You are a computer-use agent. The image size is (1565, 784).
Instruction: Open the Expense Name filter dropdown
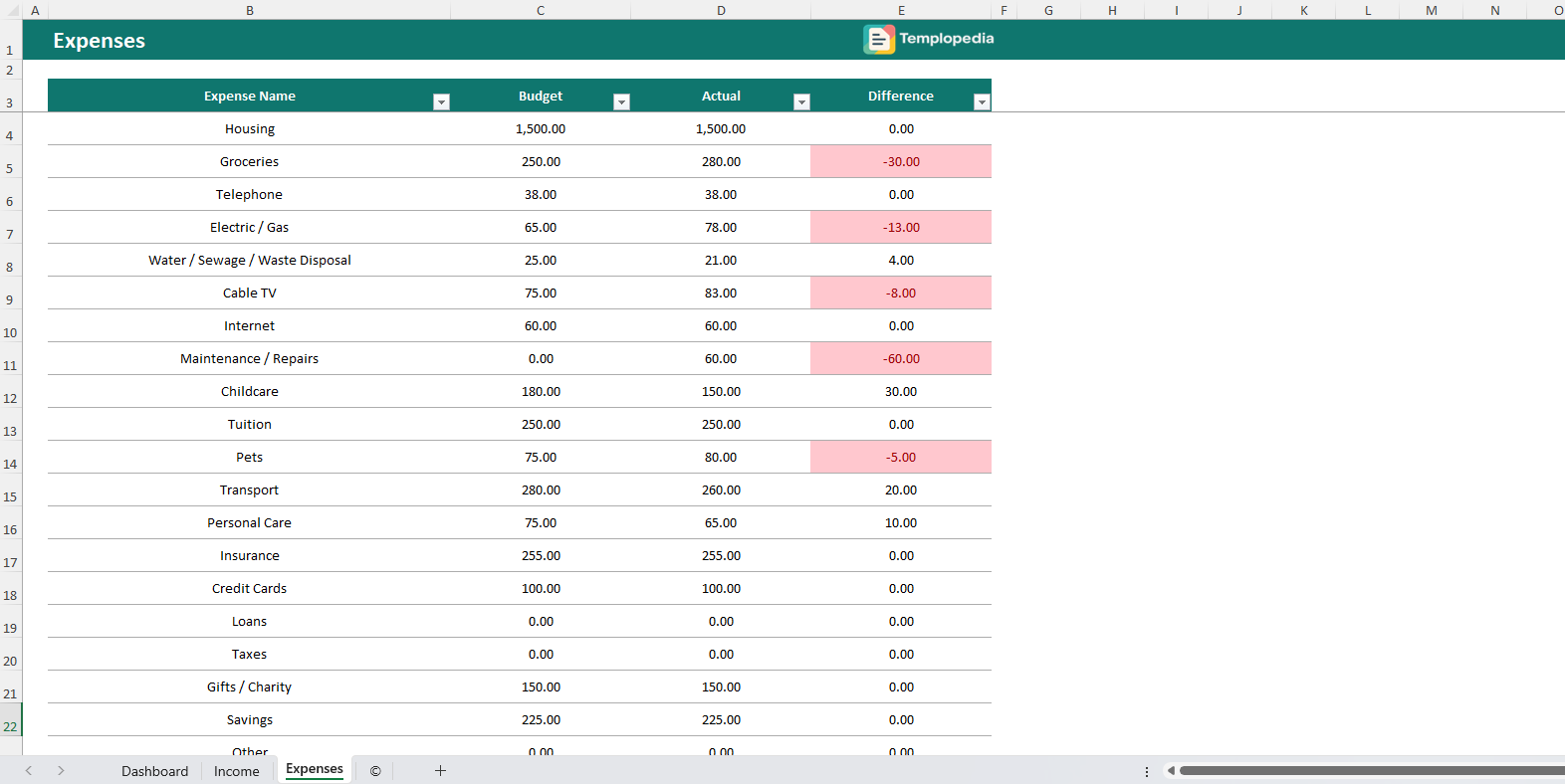[x=441, y=101]
